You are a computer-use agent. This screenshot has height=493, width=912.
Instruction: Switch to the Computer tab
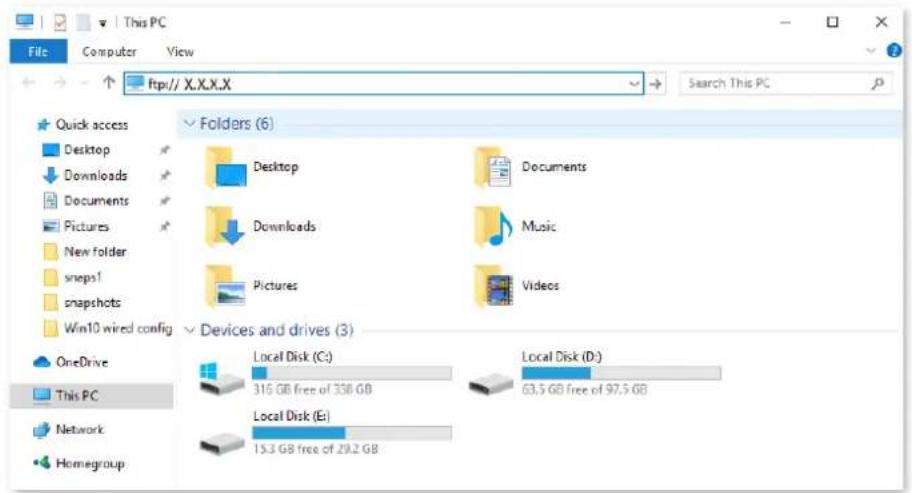[109, 52]
